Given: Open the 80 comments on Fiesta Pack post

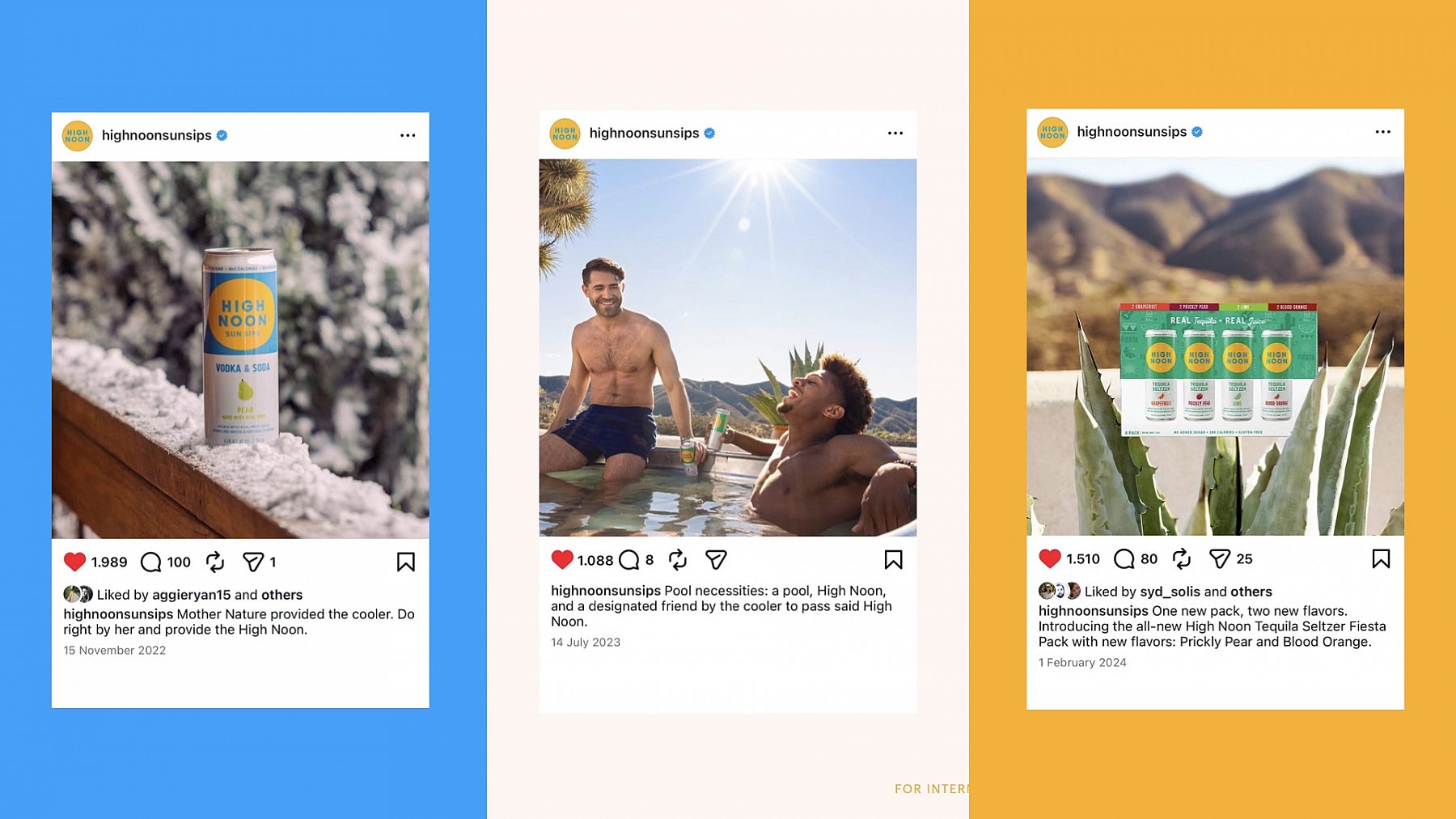Looking at the screenshot, I should [1124, 558].
